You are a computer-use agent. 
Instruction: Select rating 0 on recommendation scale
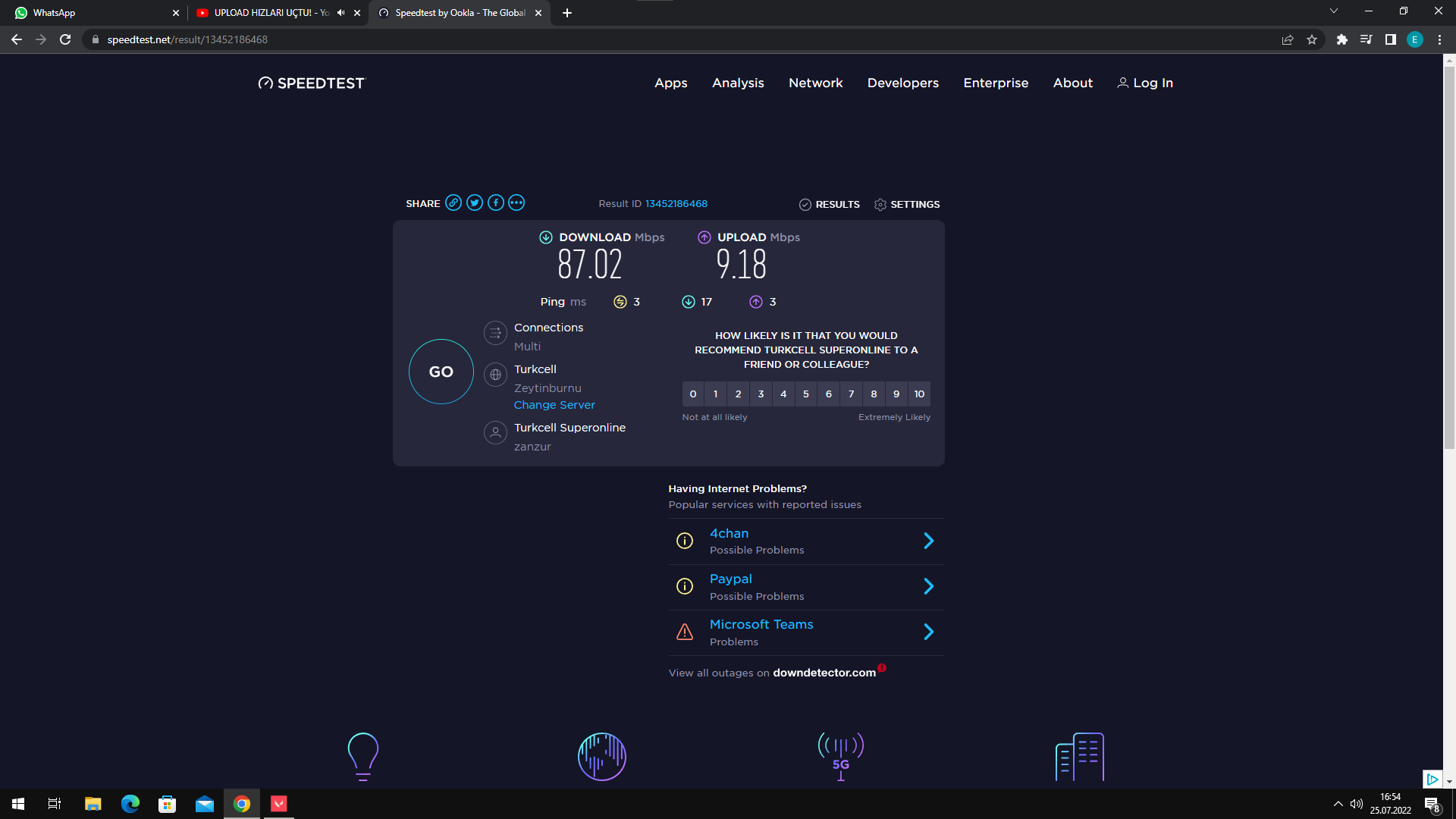click(693, 394)
